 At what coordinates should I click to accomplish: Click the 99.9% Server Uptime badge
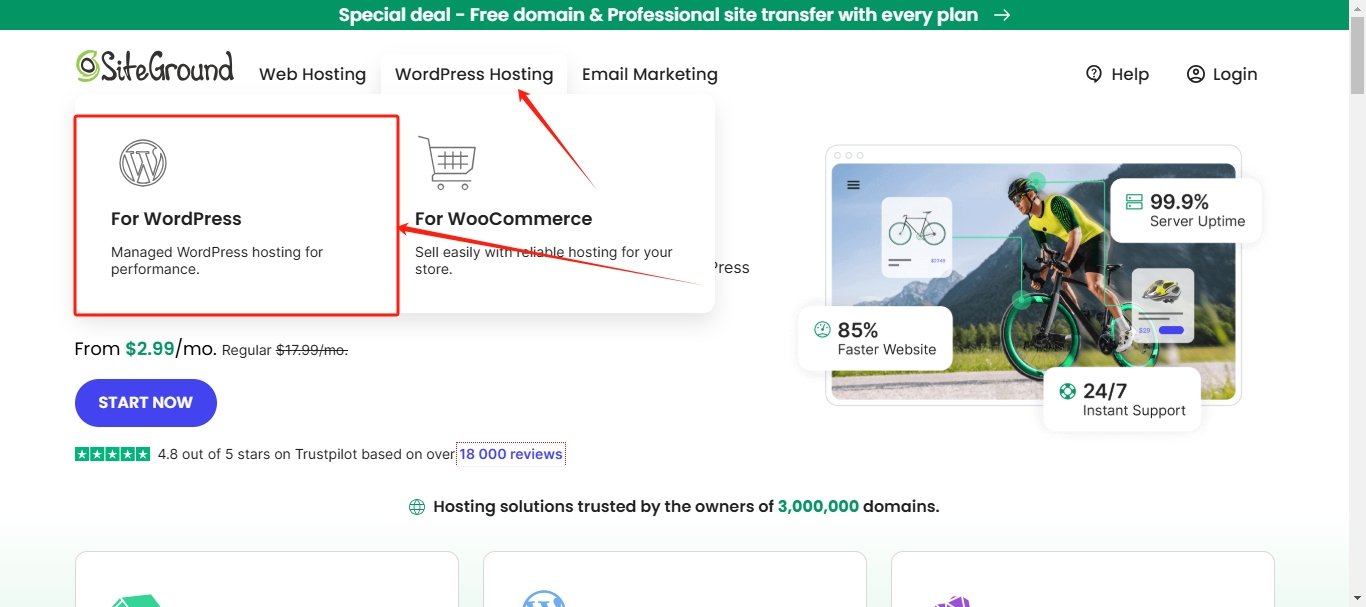[x=1186, y=210]
